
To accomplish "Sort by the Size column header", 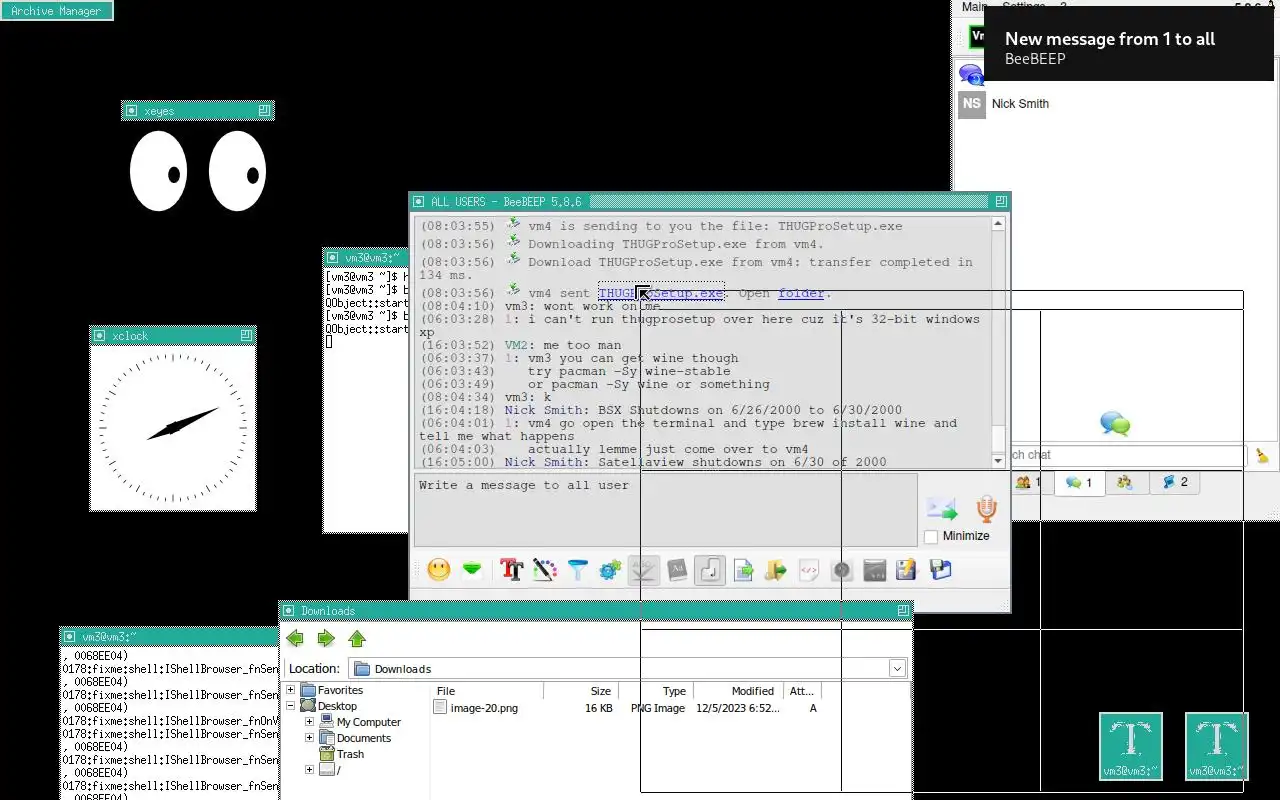I will point(581,691).
